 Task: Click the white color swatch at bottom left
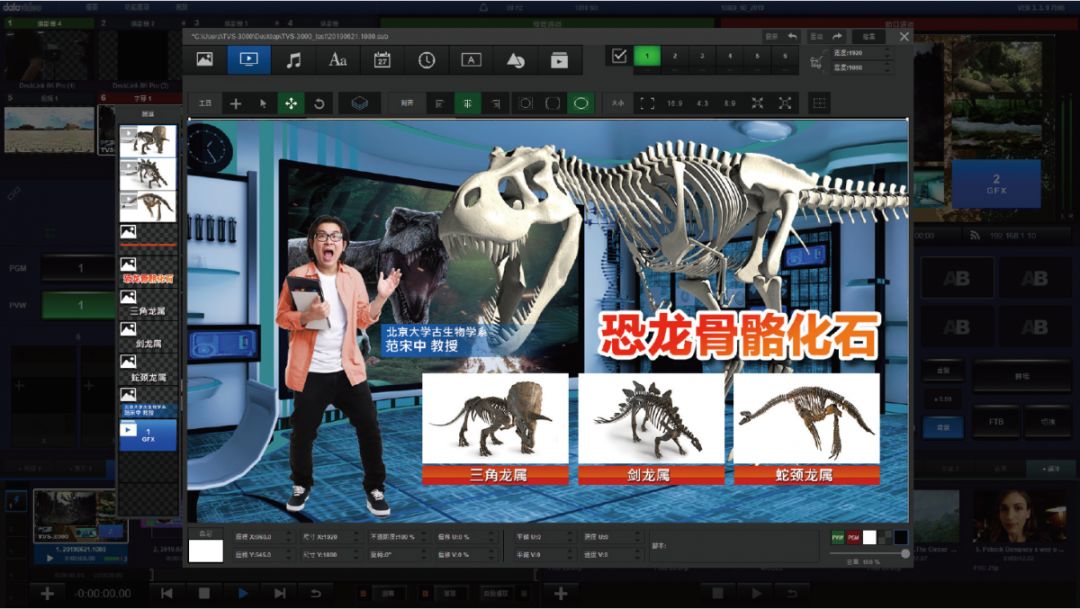(206, 549)
